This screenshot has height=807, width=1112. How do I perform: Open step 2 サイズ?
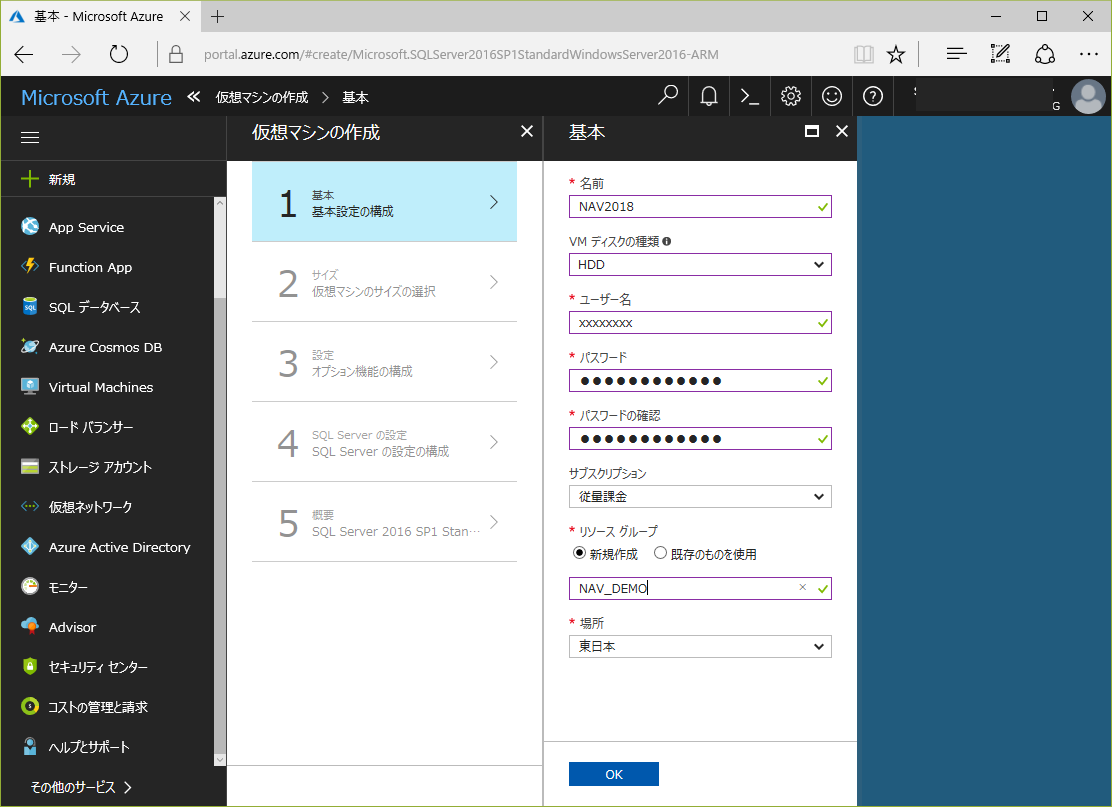click(384, 282)
